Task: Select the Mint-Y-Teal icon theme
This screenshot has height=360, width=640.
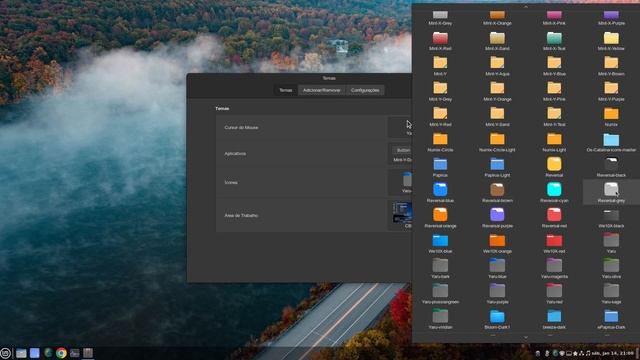Action: [x=554, y=117]
